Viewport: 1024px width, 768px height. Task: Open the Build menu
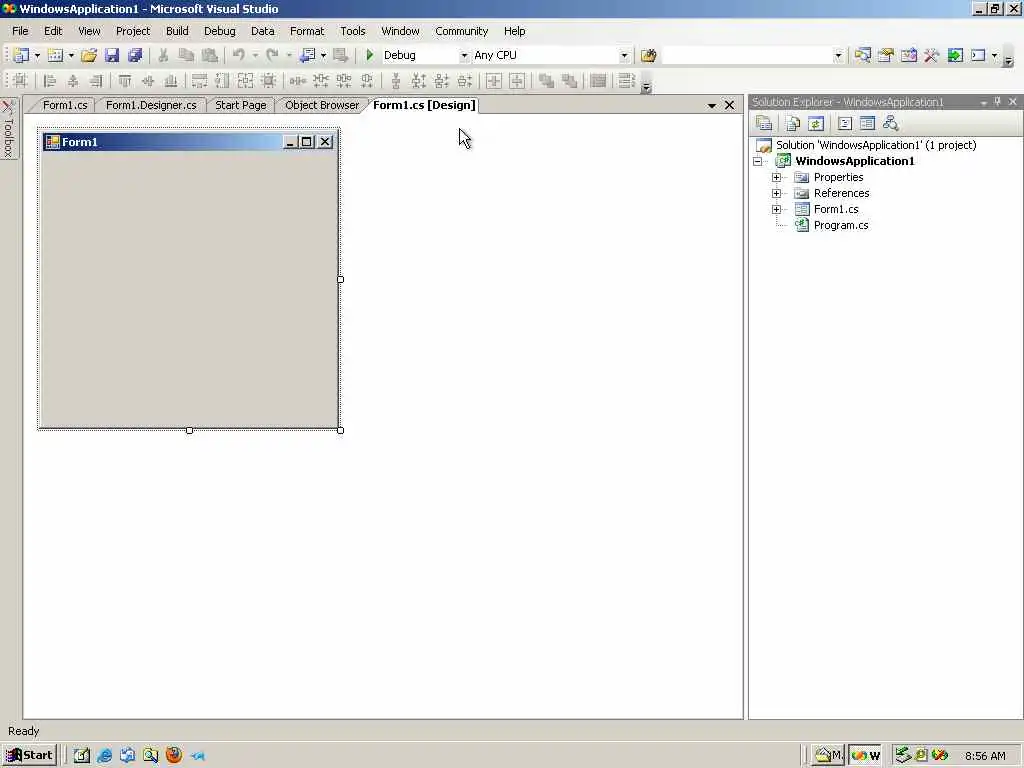point(177,31)
